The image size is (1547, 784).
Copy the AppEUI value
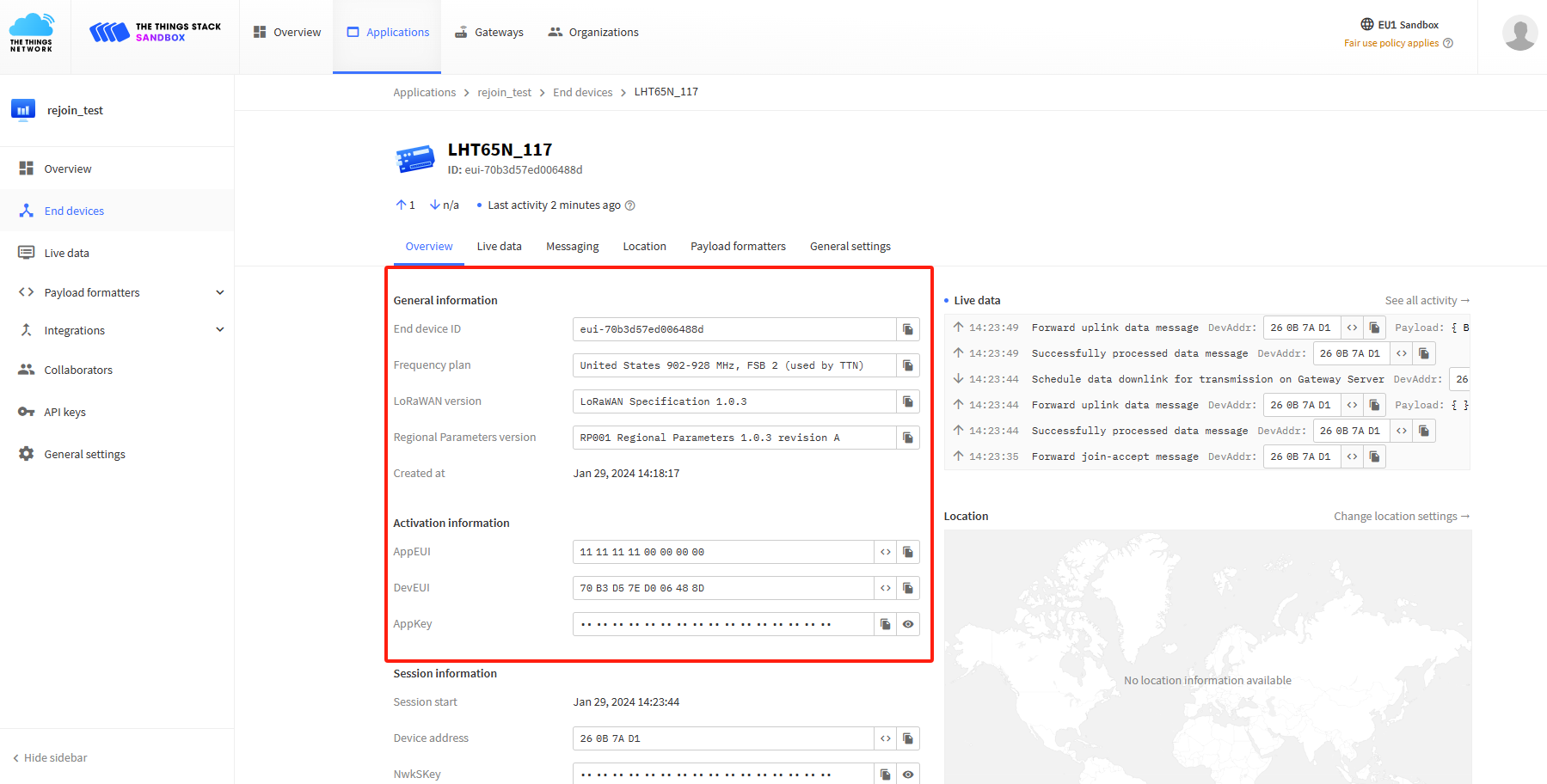[908, 552]
